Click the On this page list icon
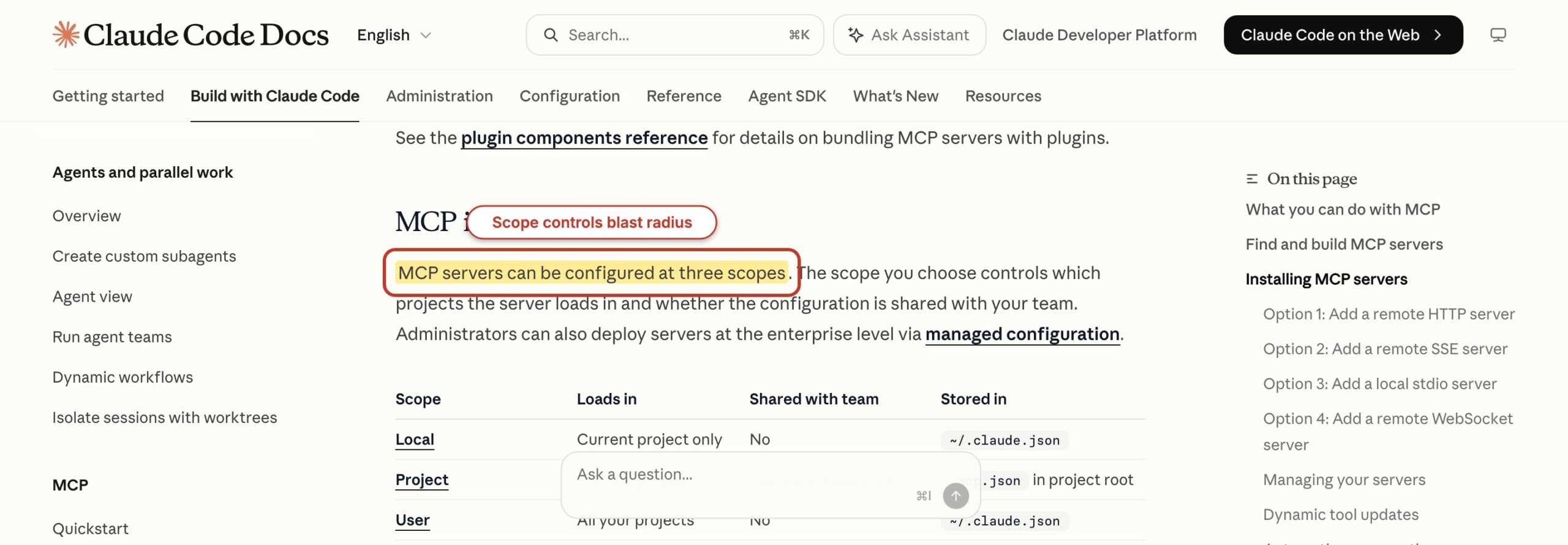 tap(1252, 179)
